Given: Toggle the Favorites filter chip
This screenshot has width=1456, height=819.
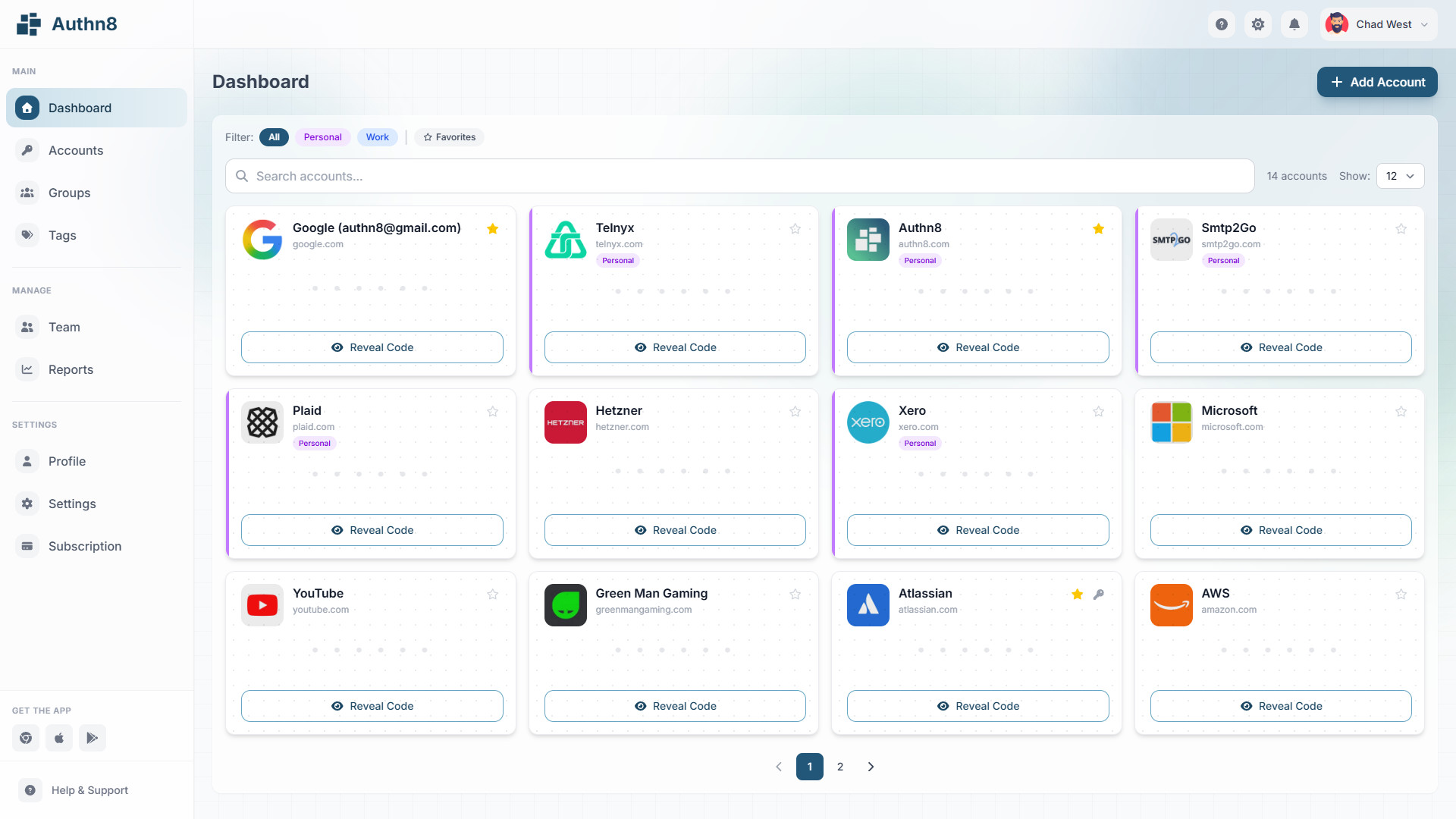Looking at the screenshot, I should click(450, 137).
